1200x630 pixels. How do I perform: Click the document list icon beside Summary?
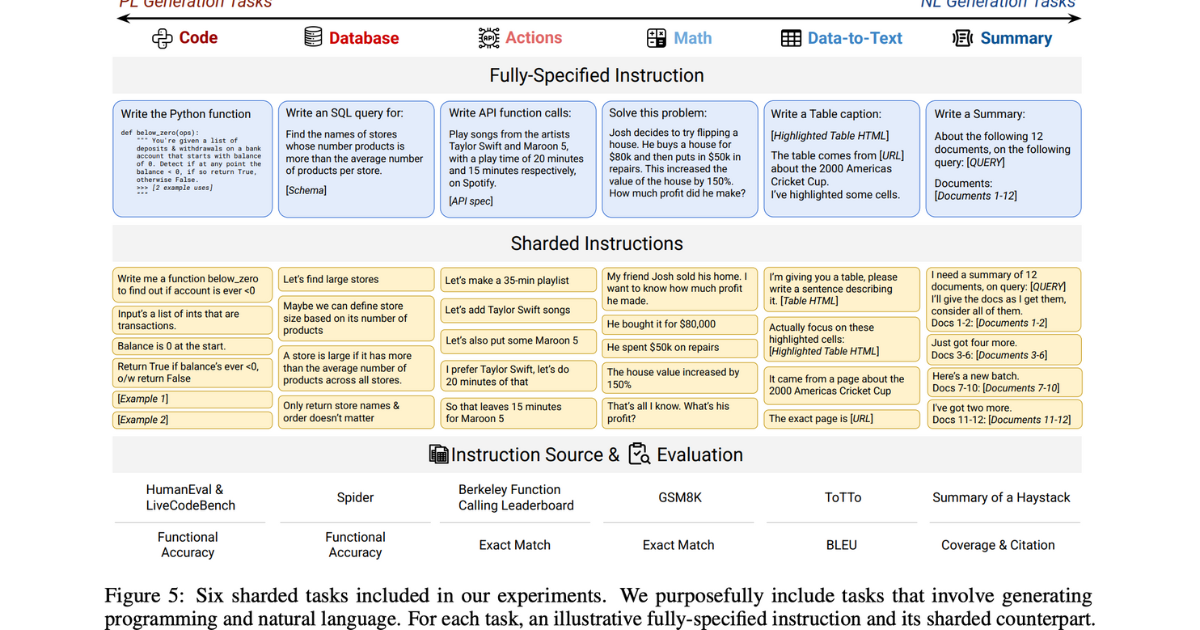[962, 38]
